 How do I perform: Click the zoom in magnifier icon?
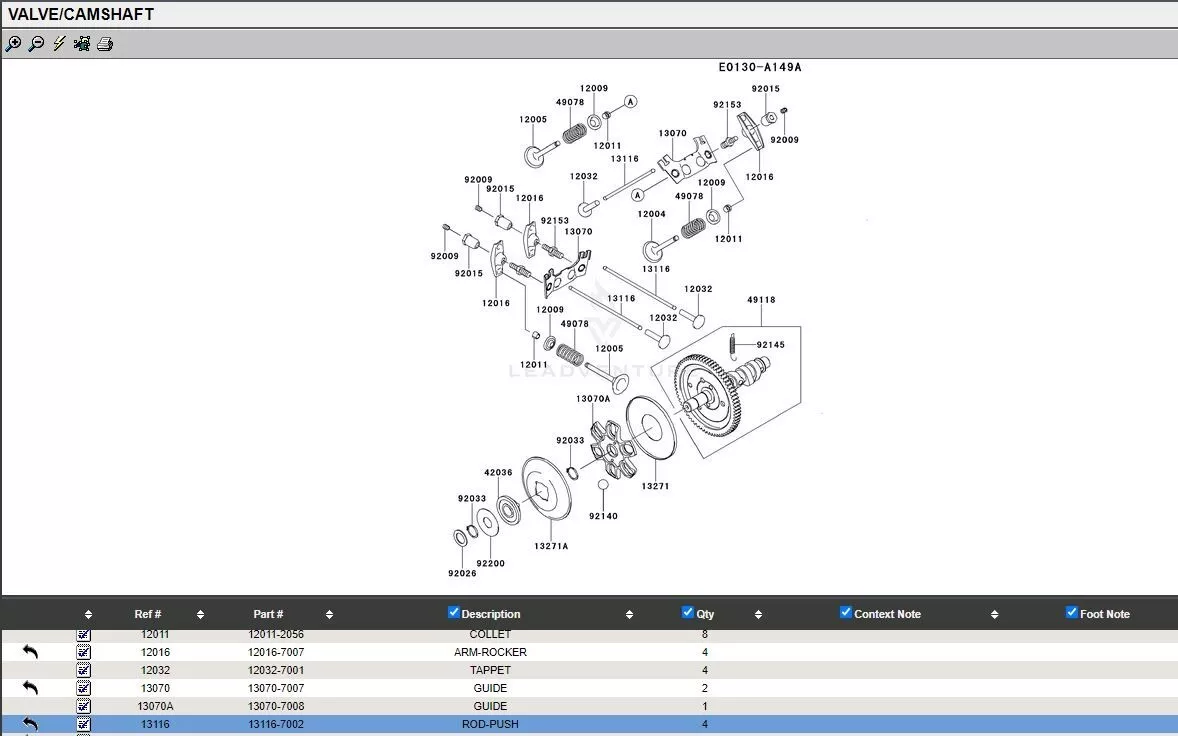tap(13, 44)
